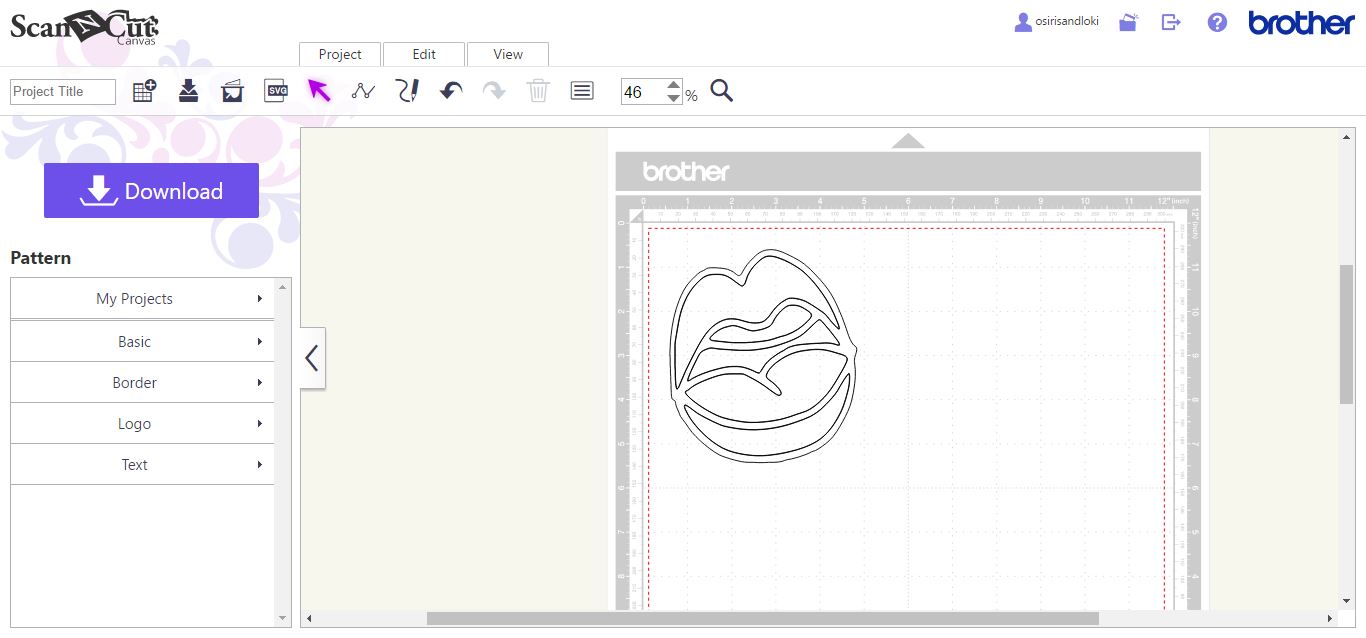This screenshot has height=638, width=1366.
Task: Click the Download button
Action: (151, 190)
